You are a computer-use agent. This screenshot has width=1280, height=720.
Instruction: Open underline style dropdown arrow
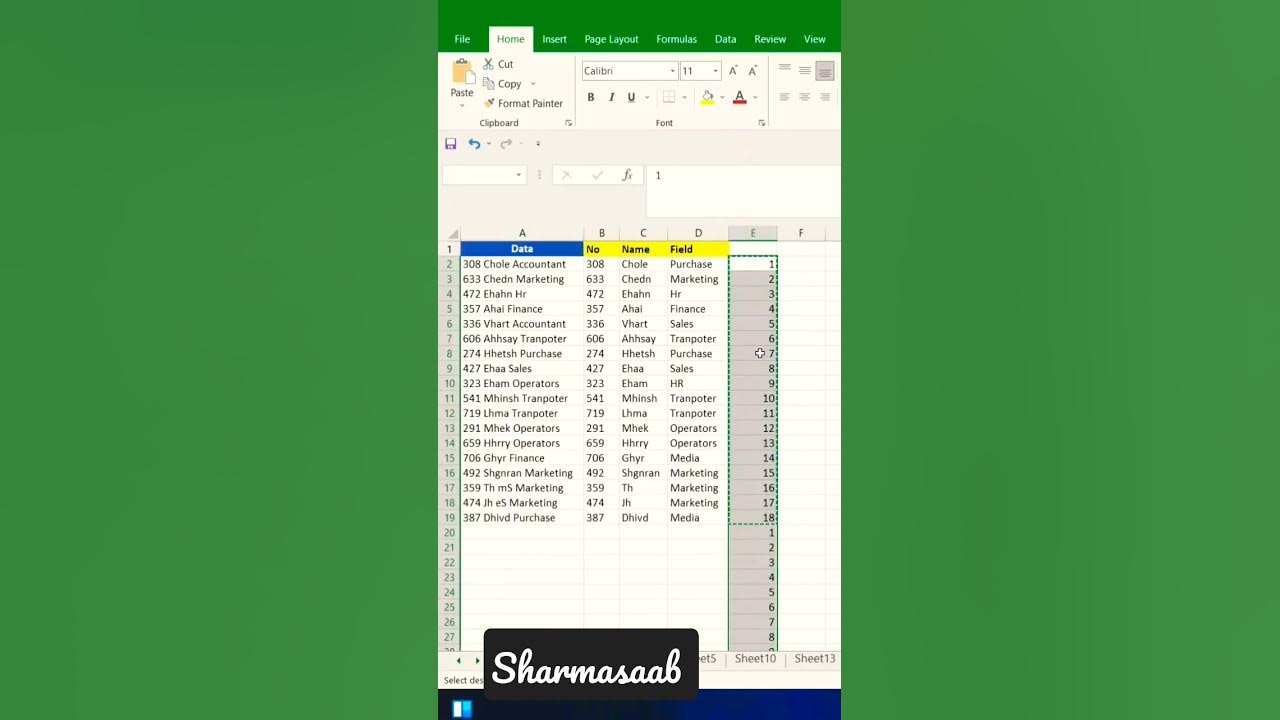pos(647,97)
